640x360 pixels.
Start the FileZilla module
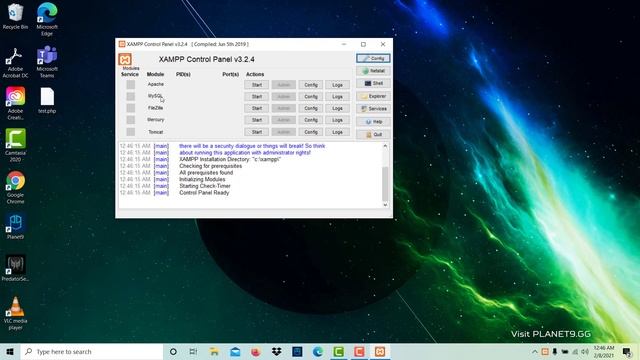tap(257, 109)
